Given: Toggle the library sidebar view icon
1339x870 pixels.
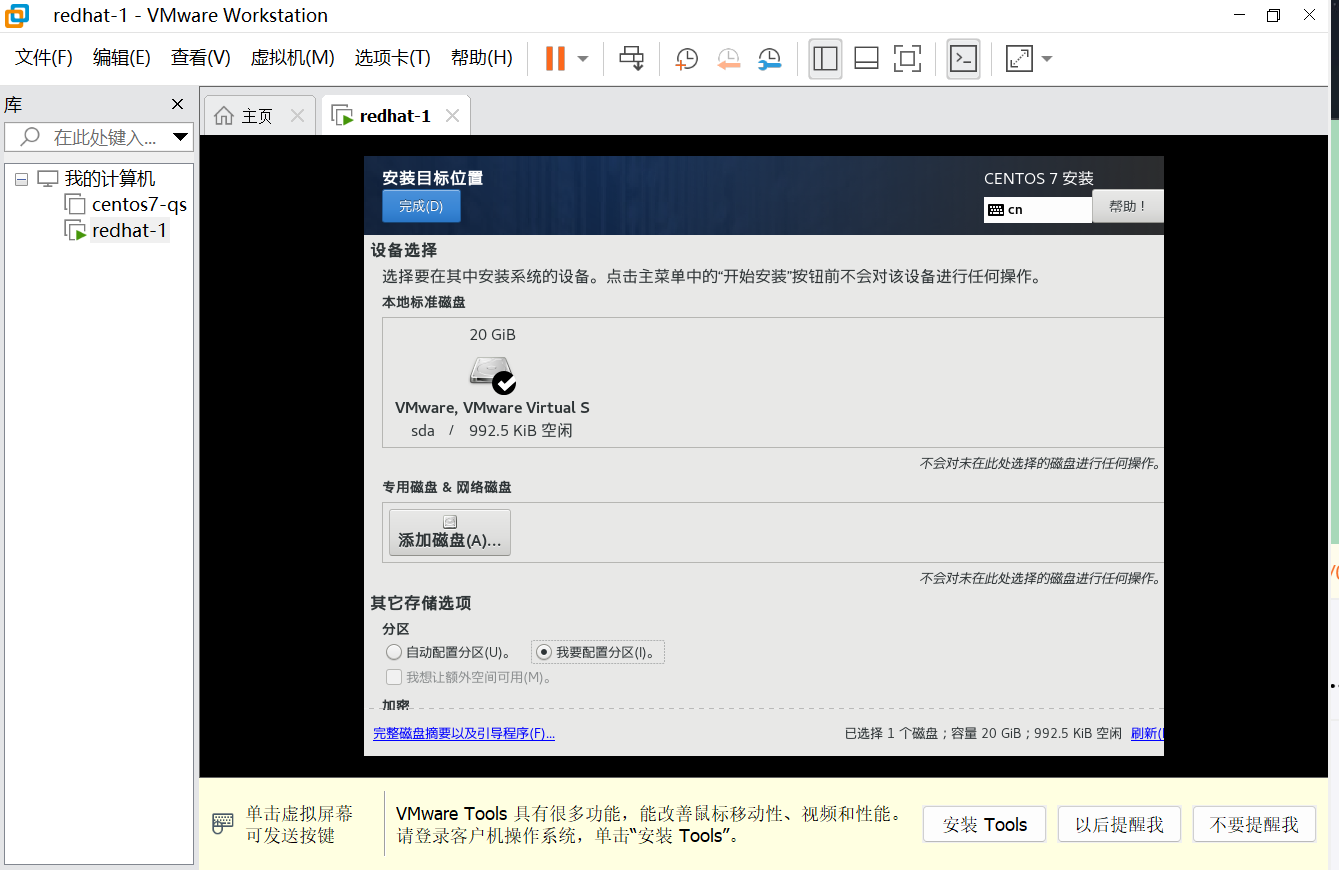Looking at the screenshot, I should pyautogui.click(x=825, y=59).
